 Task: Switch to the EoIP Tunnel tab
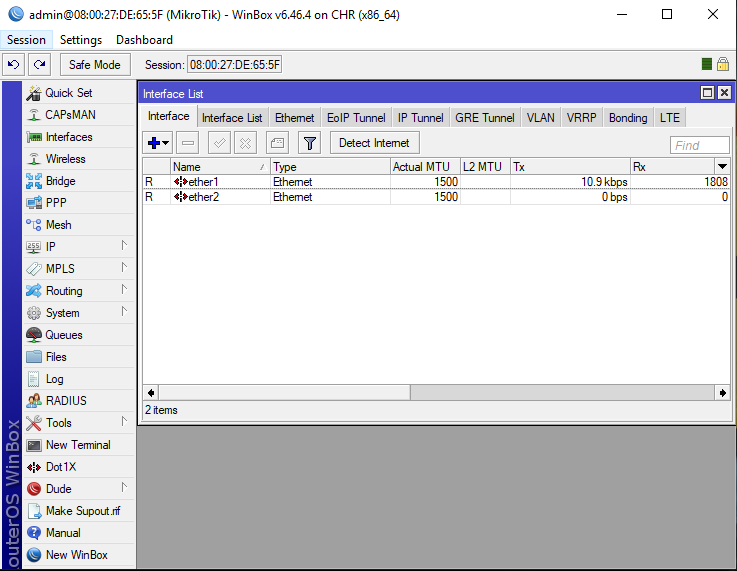[356, 117]
